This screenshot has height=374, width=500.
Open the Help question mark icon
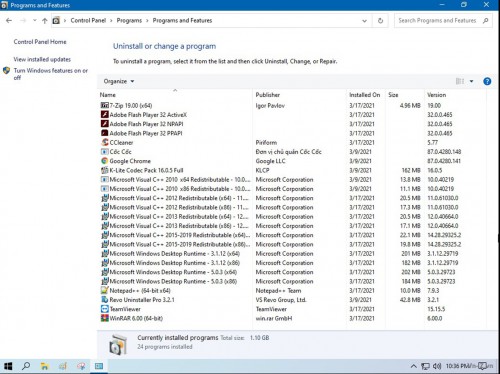(487, 81)
